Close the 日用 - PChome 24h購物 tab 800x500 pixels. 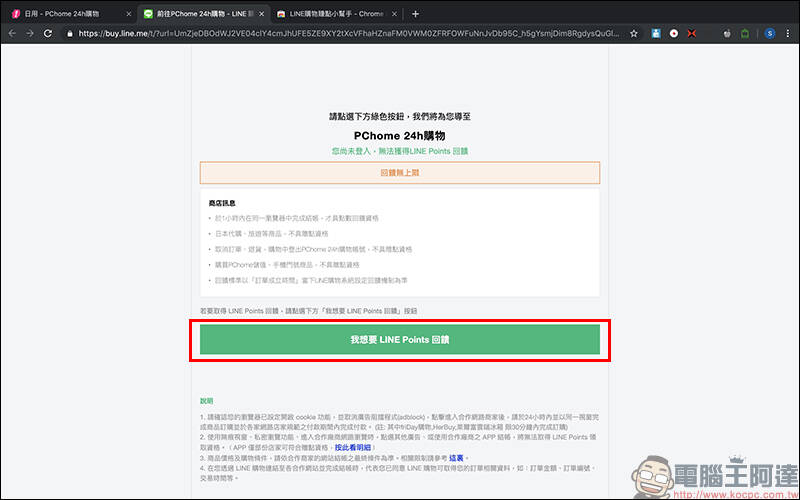click(x=129, y=14)
